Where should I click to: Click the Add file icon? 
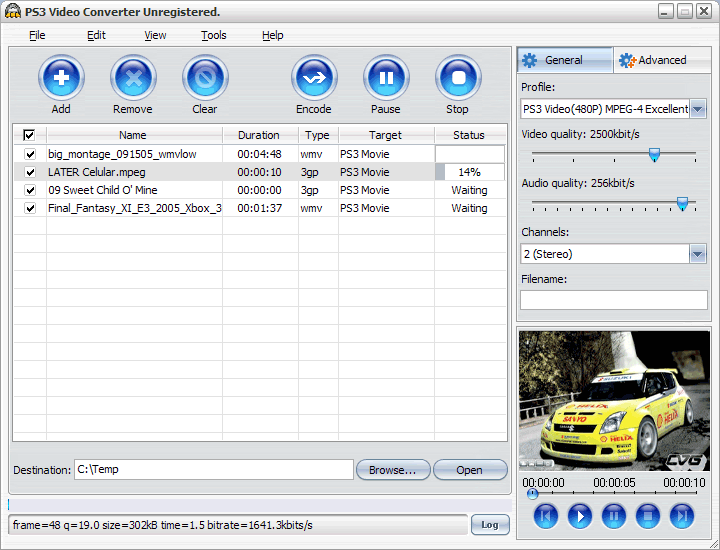pyautogui.click(x=61, y=78)
